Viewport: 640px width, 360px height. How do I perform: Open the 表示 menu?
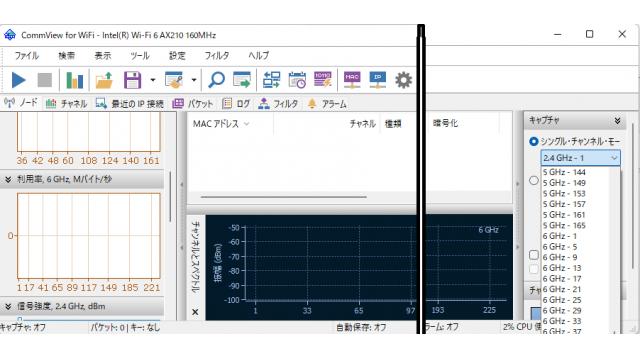click(103, 56)
